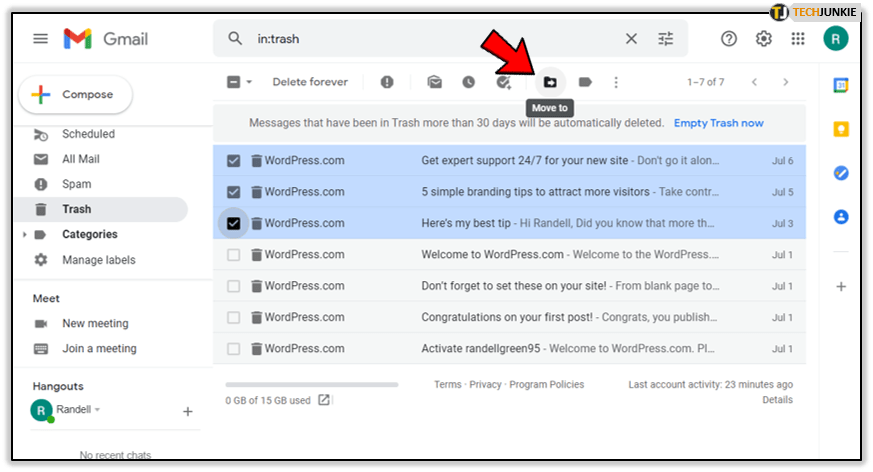Uncheck the 'Get expert support 24/7' email
This screenshot has height=472, width=873.
point(233,161)
